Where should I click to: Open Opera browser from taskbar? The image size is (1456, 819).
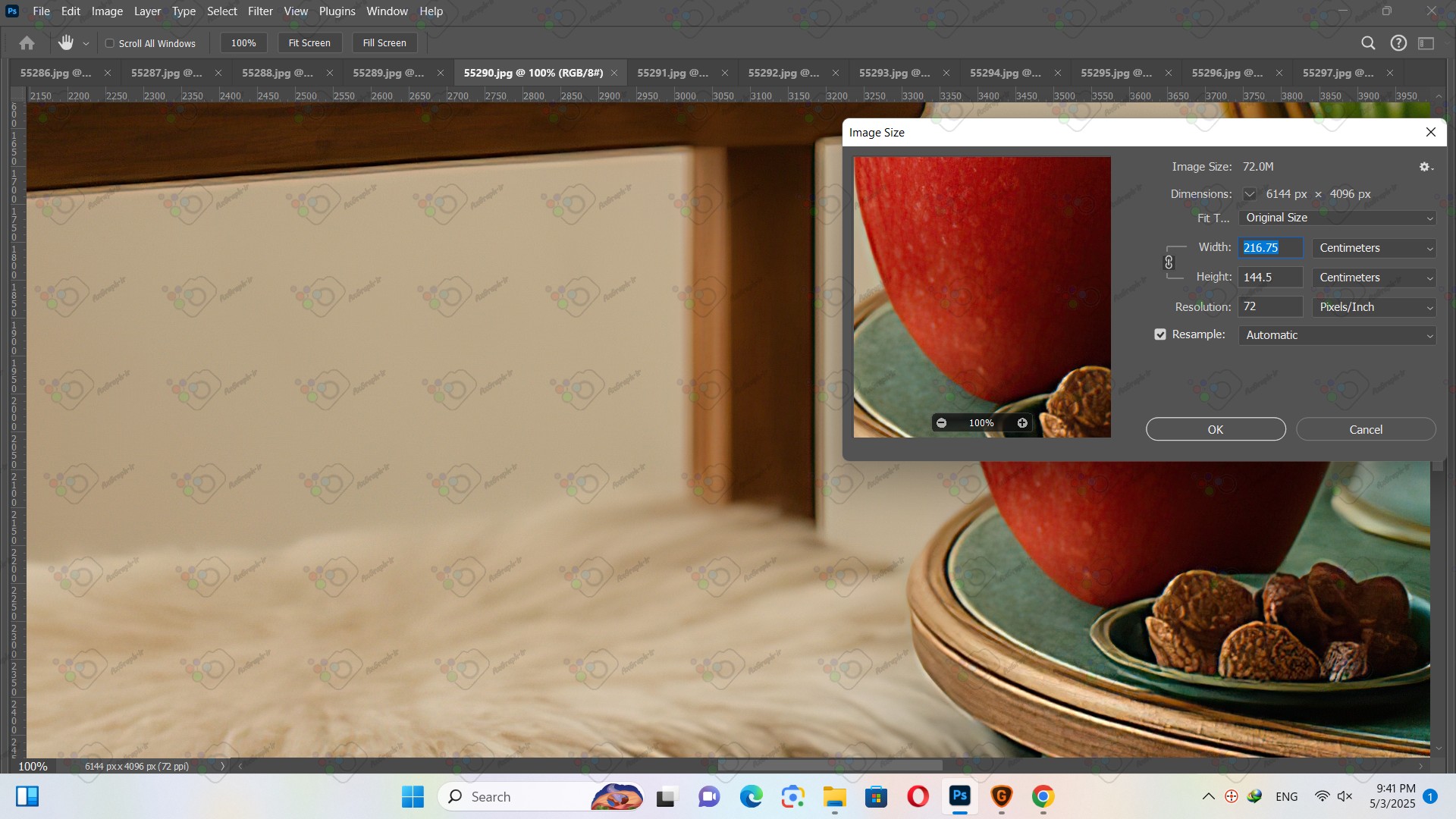coord(918,797)
